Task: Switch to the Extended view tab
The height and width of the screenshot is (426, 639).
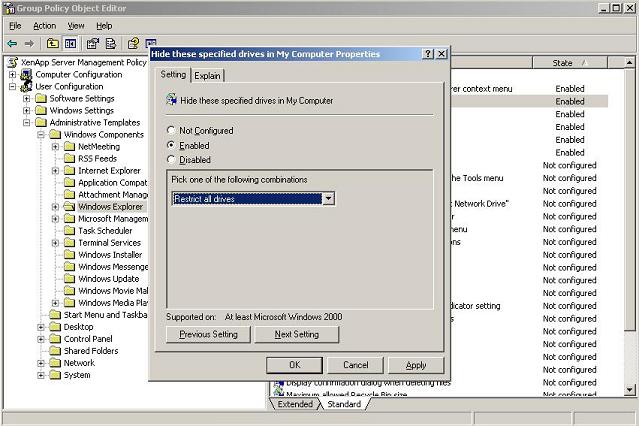Action: (x=295, y=404)
